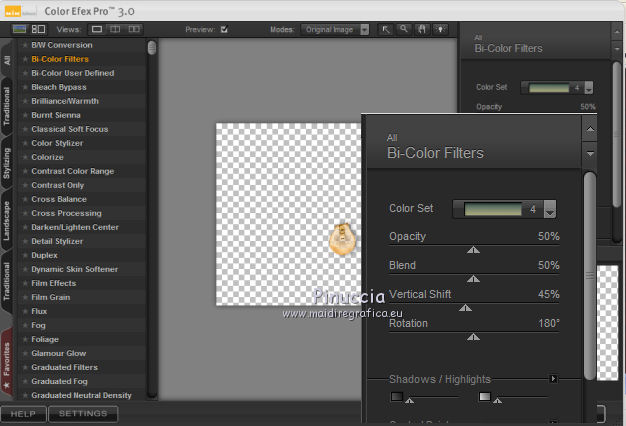Open the Landscape category tab

coord(7,220)
